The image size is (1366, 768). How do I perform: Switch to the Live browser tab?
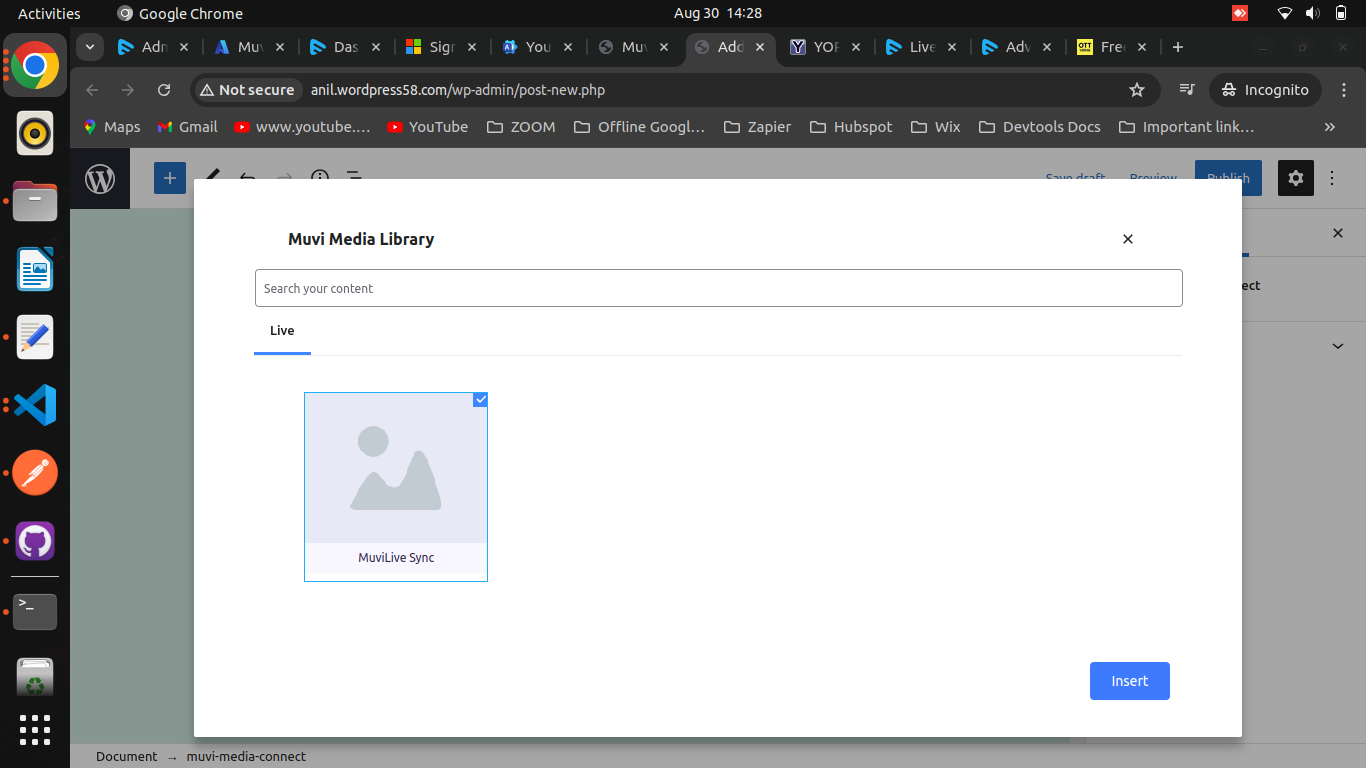(x=923, y=47)
